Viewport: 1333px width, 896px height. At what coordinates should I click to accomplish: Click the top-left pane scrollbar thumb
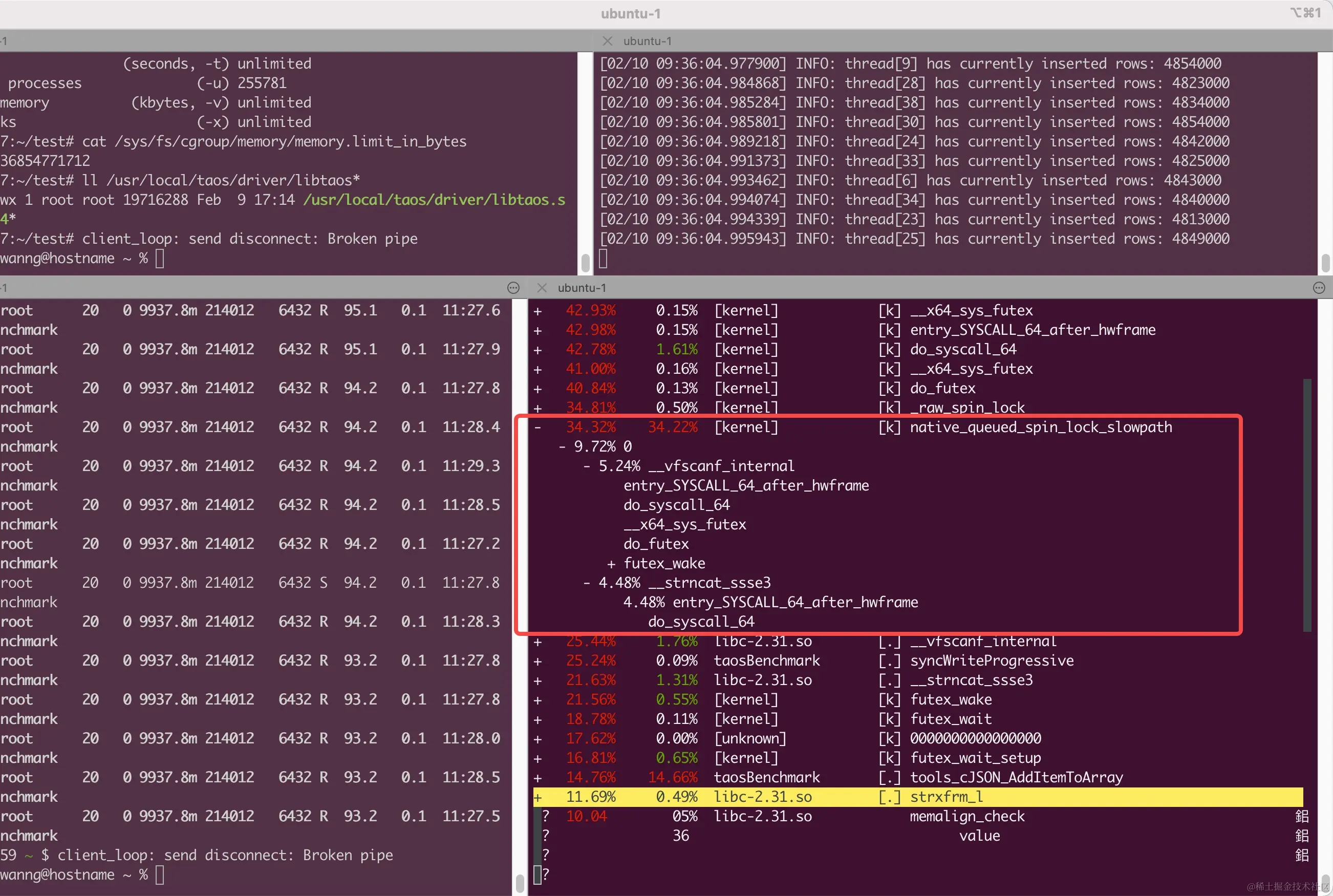(x=585, y=263)
